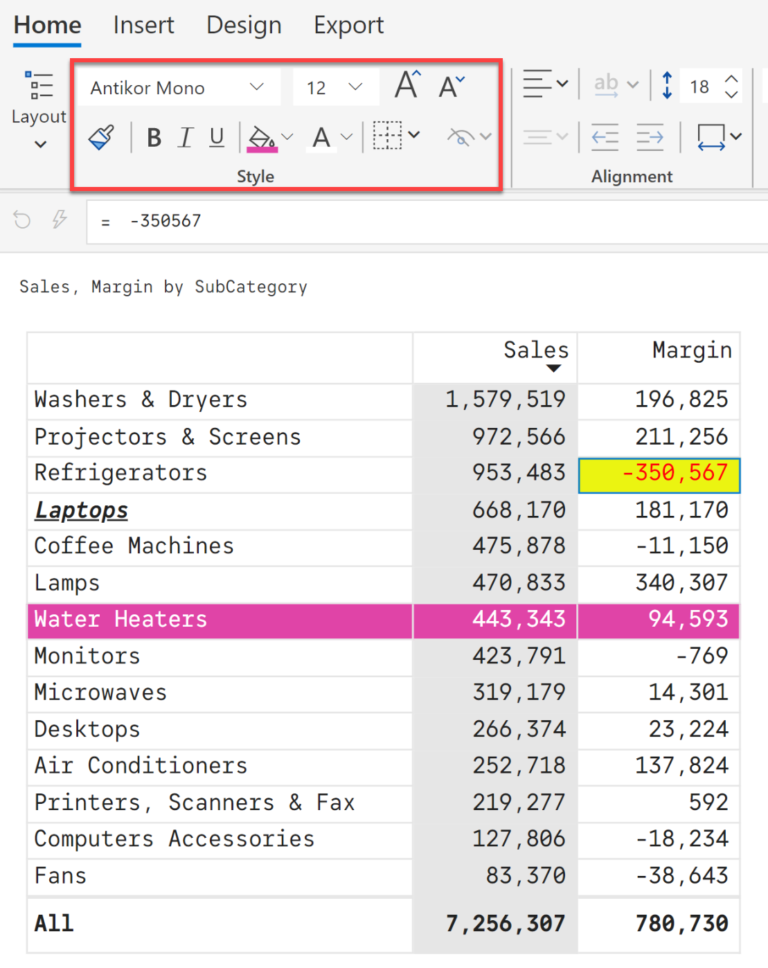Open the Borders formatting icon
The height and width of the screenshot is (968, 768).
tap(387, 137)
